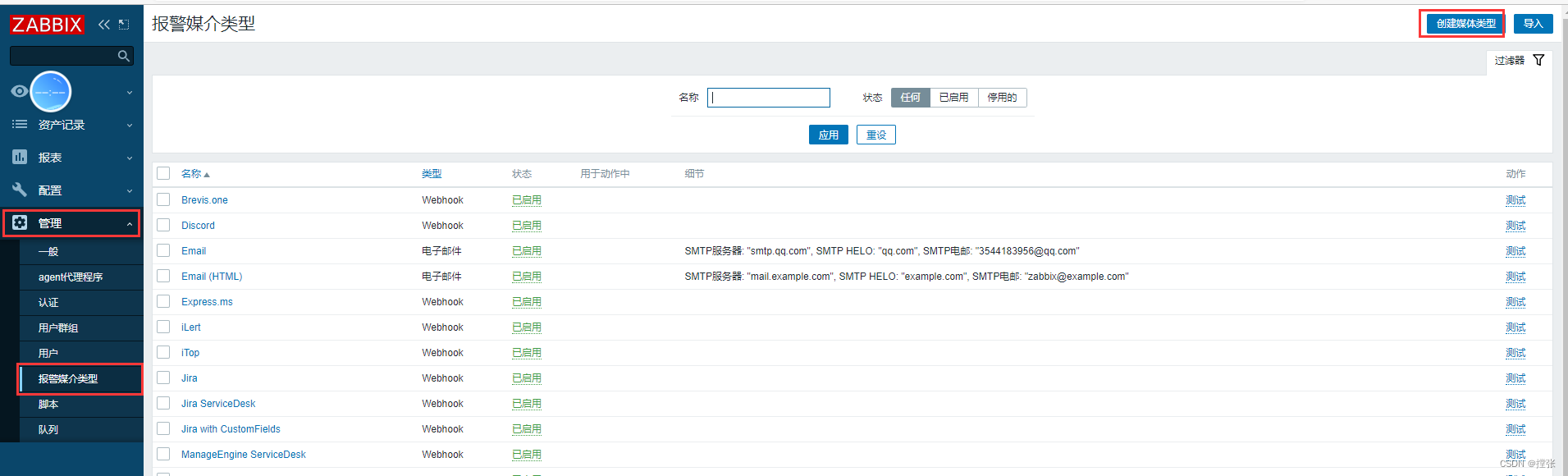Sort the table by 类型 column
Viewport: 1568px width, 476px height.
(432, 174)
